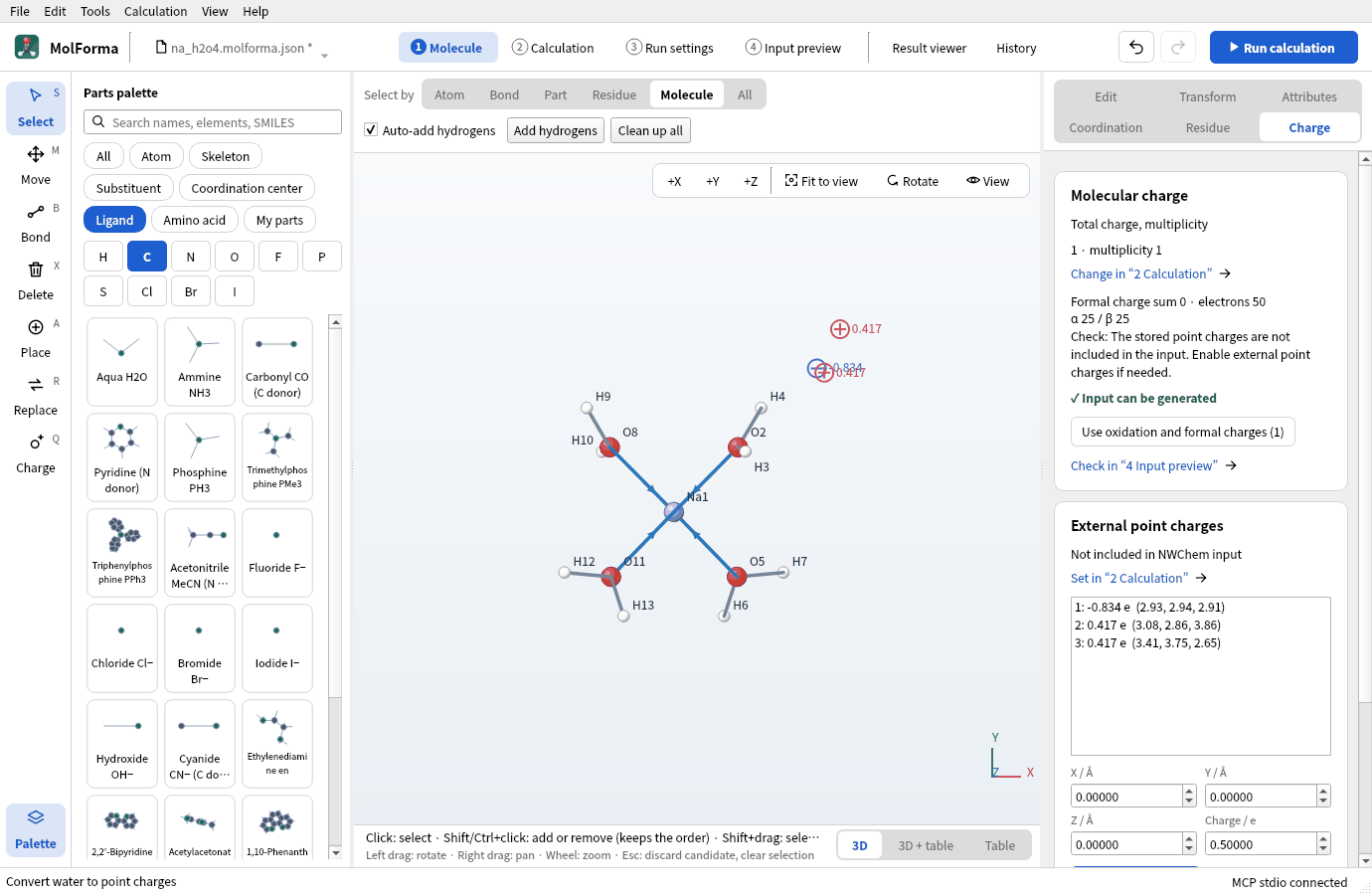Click the parts palette vertical scrollbar
Viewport: 1372px width, 895px height.
pos(335,587)
